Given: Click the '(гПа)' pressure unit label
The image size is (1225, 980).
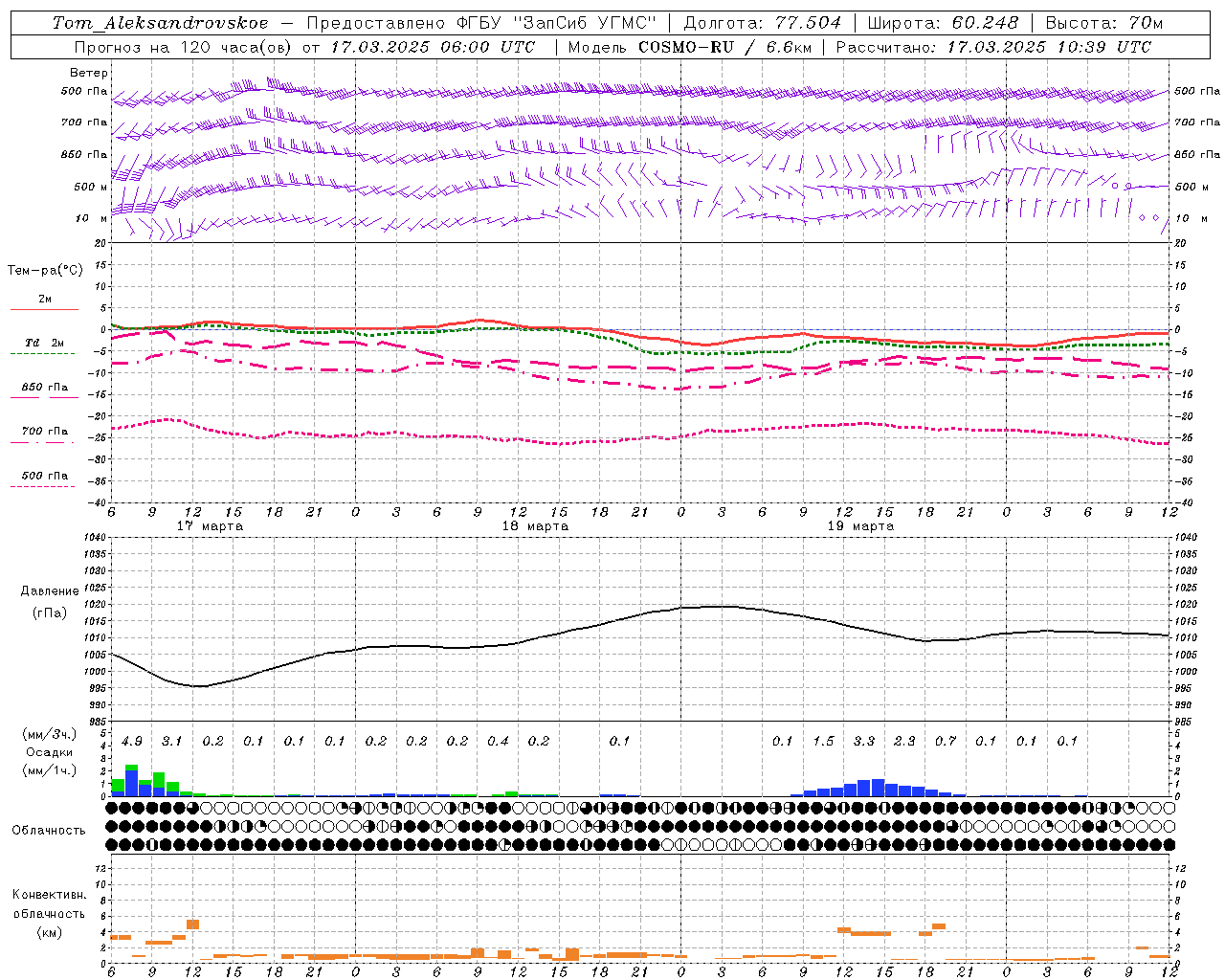Looking at the screenshot, I should pyautogui.click(x=50, y=612).
